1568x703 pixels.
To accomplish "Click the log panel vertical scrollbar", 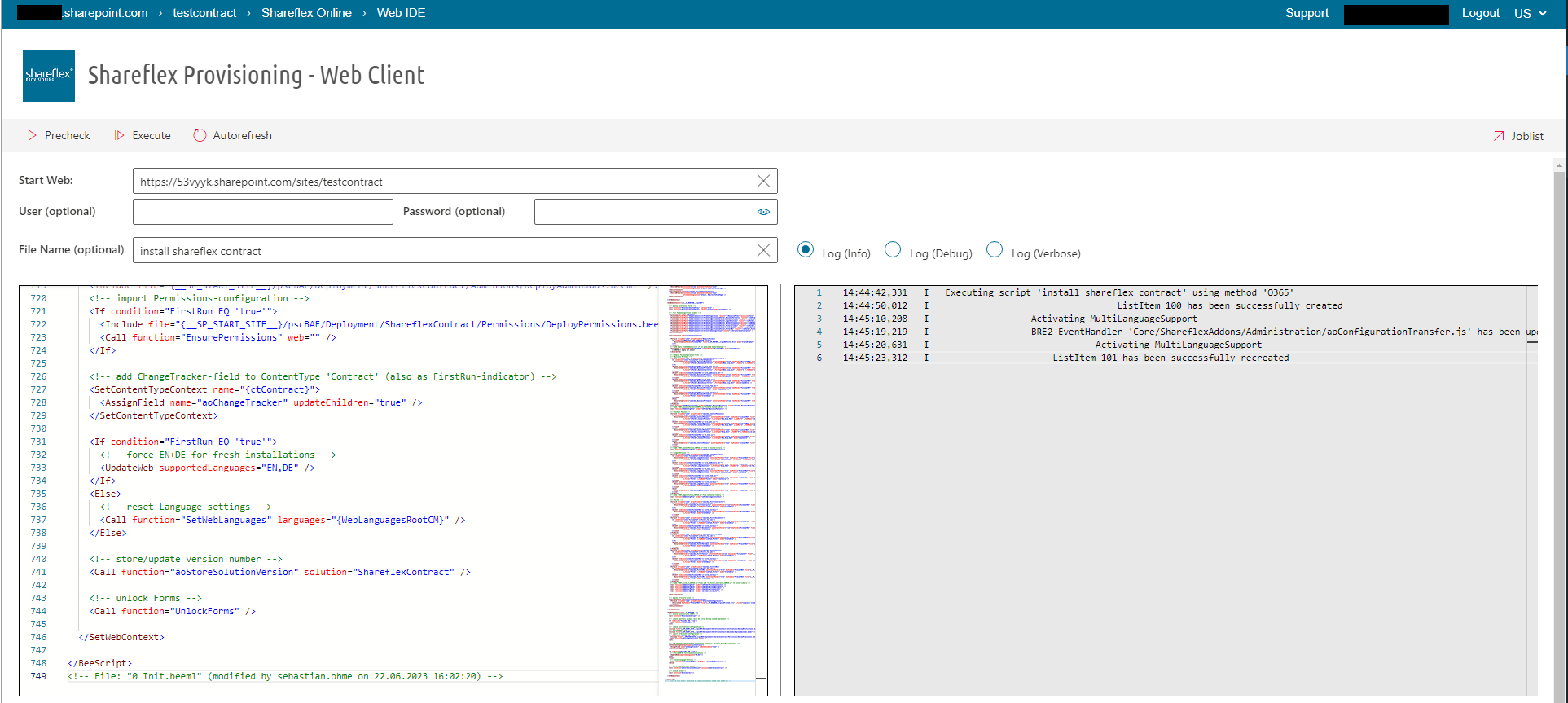I will tap(1532, 490).
